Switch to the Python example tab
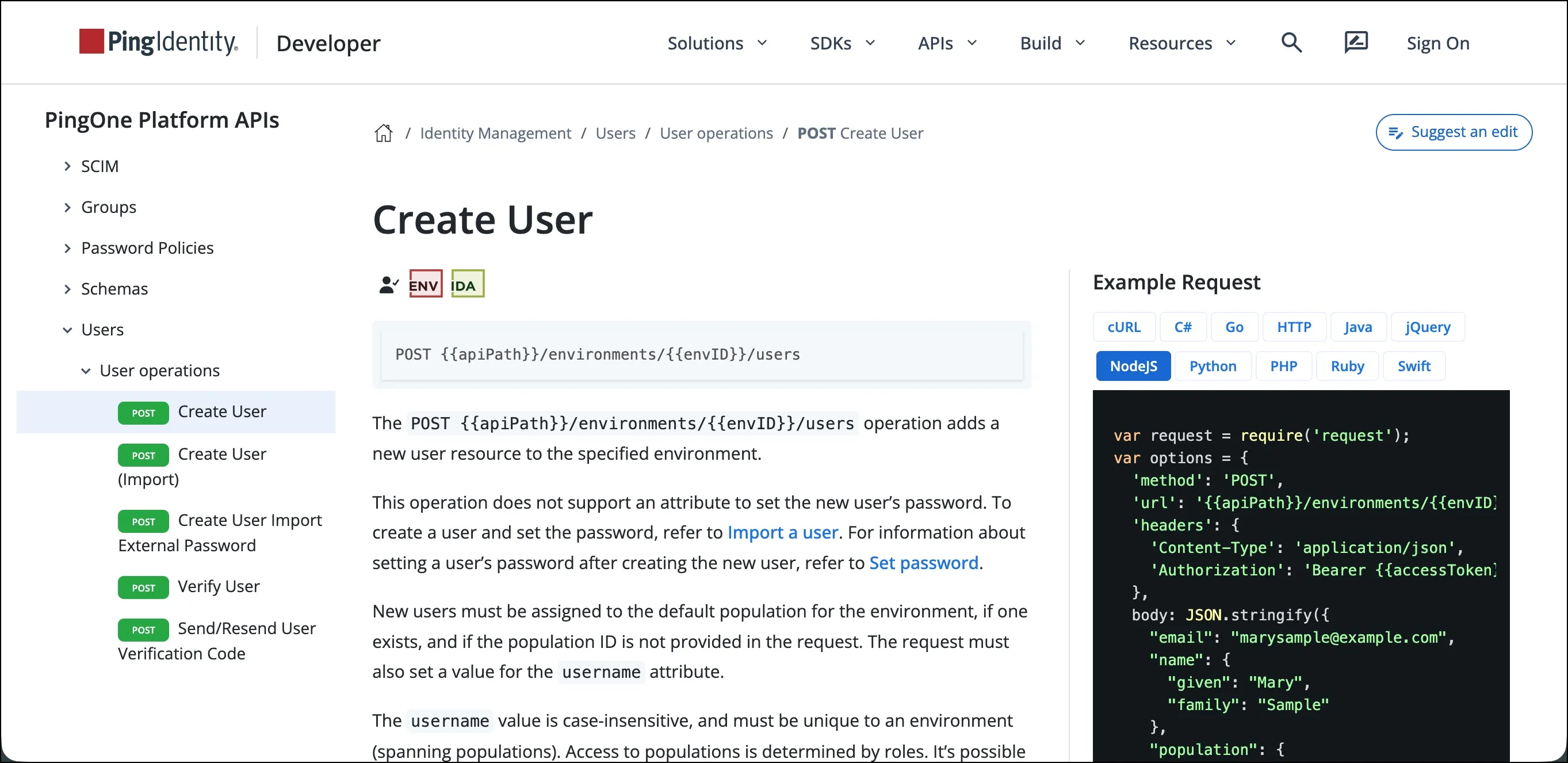 [1213, 365]
